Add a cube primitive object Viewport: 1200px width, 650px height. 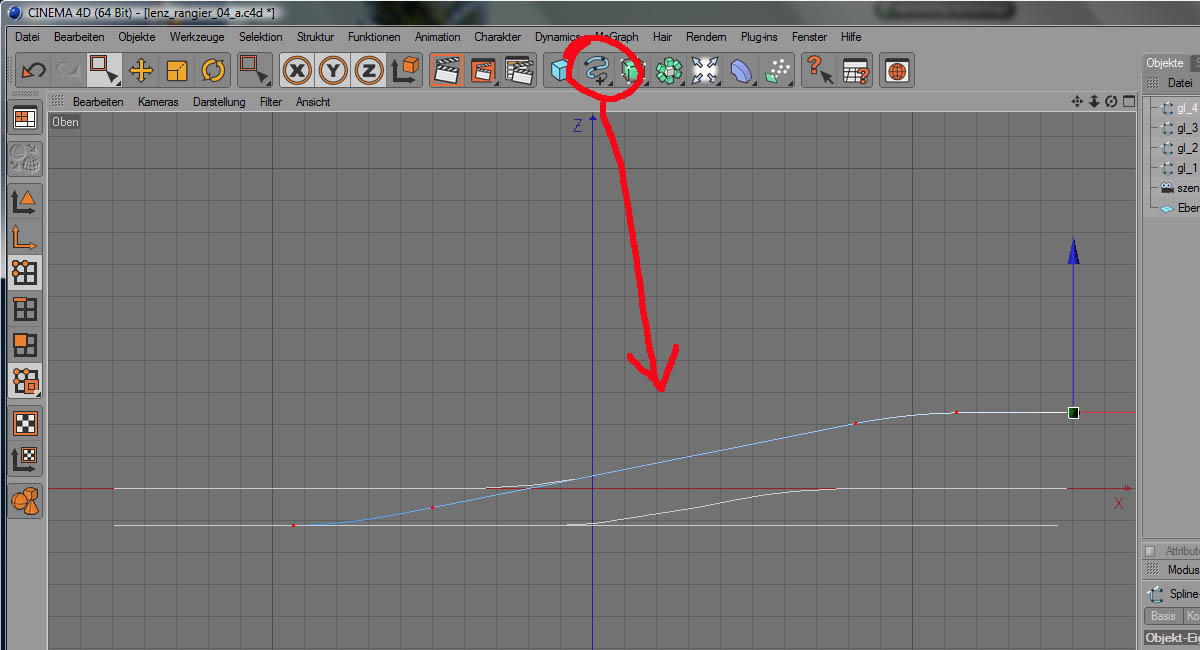pos(561,71)
